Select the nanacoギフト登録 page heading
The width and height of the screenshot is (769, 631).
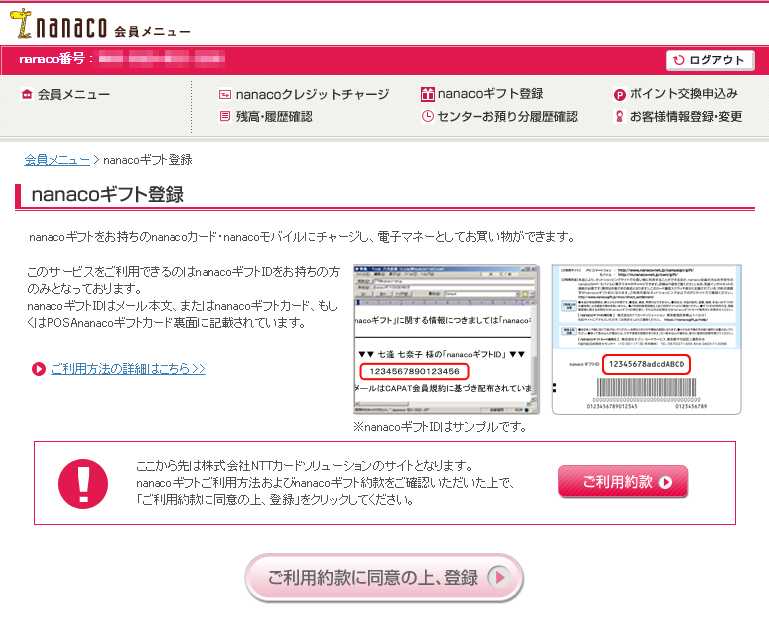click(107, 195)
